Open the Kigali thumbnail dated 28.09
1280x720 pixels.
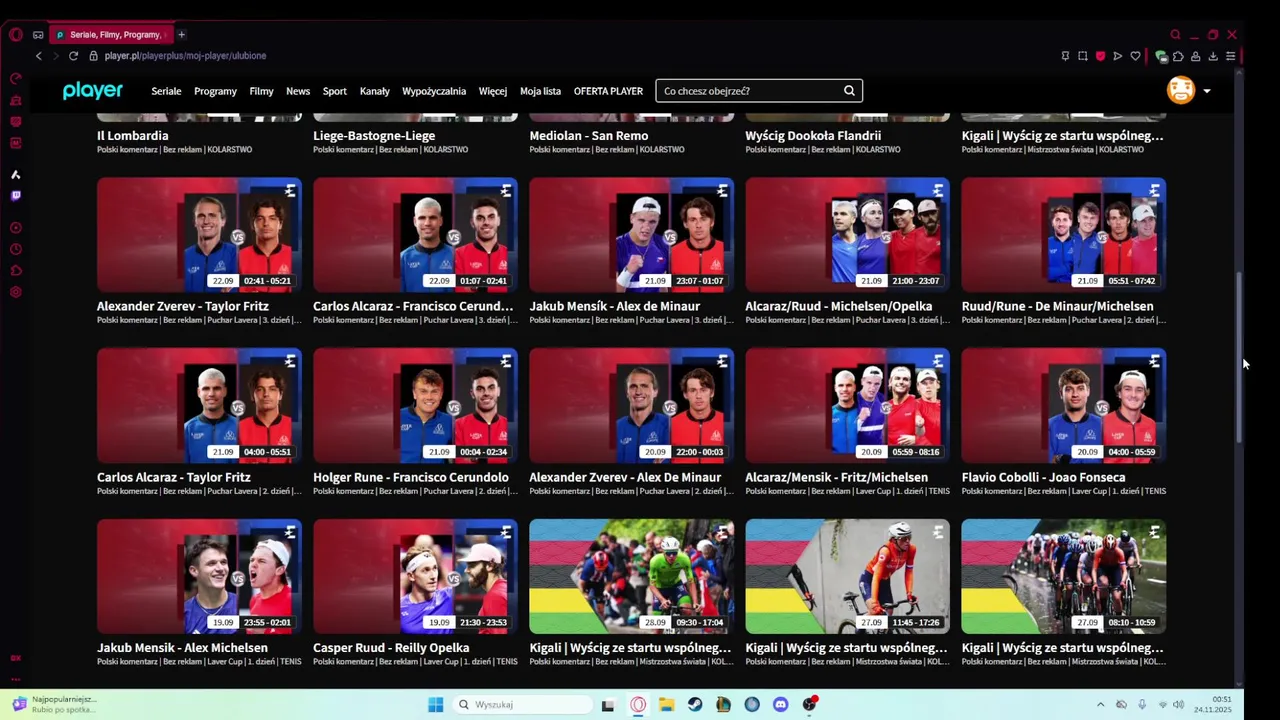(x=631, y=577)
